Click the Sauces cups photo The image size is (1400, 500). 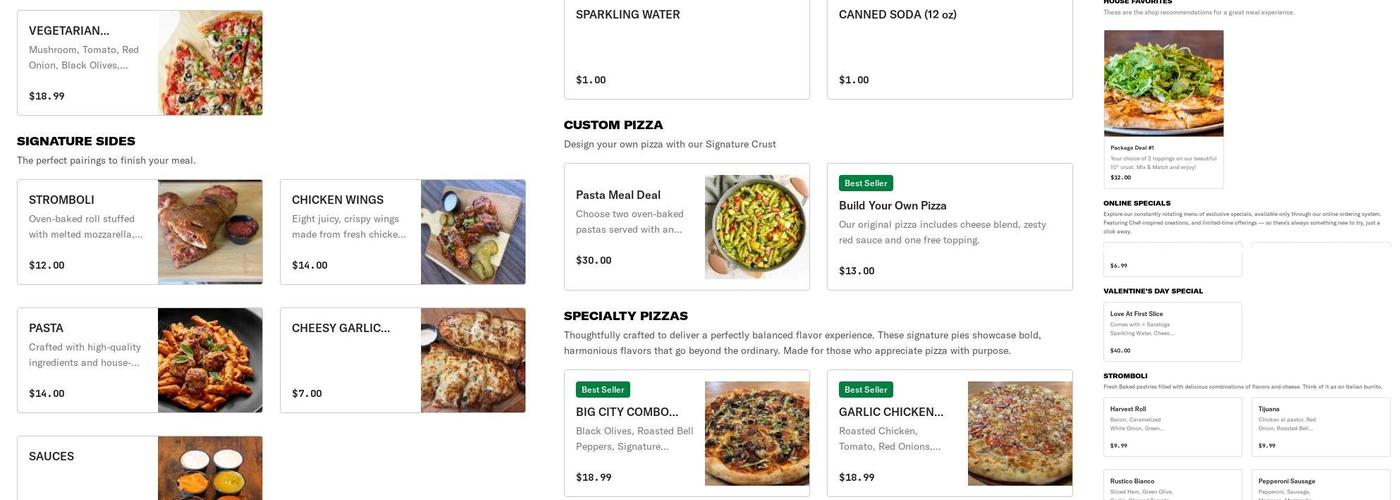point(210,468)
